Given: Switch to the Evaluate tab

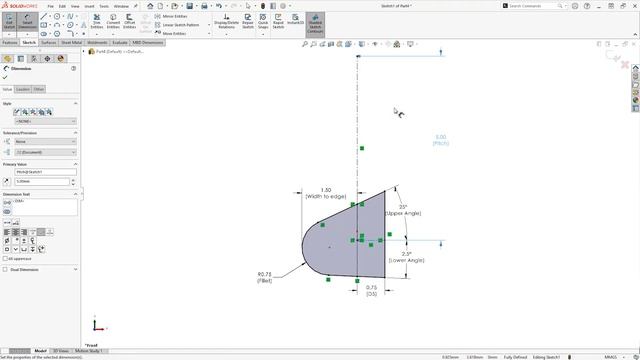Looking at the screenshot, I should (x=120, y=42).
